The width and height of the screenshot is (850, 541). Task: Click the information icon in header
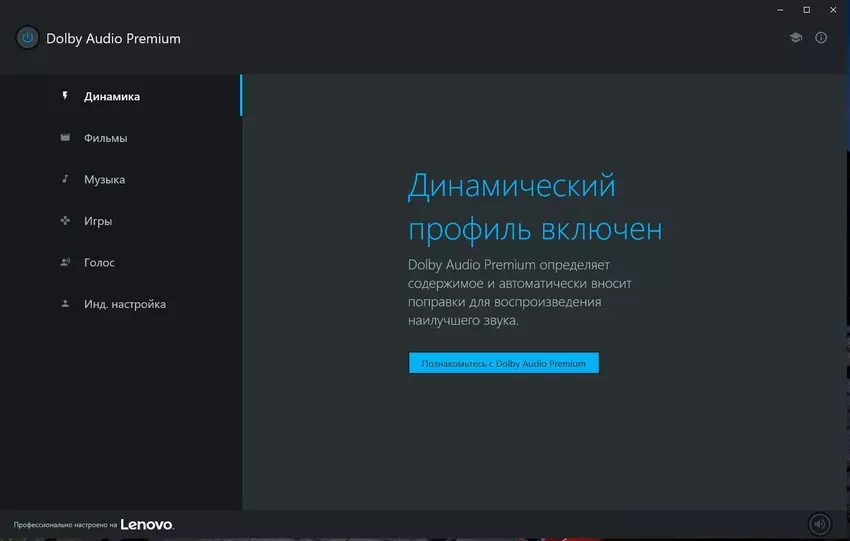821,38
